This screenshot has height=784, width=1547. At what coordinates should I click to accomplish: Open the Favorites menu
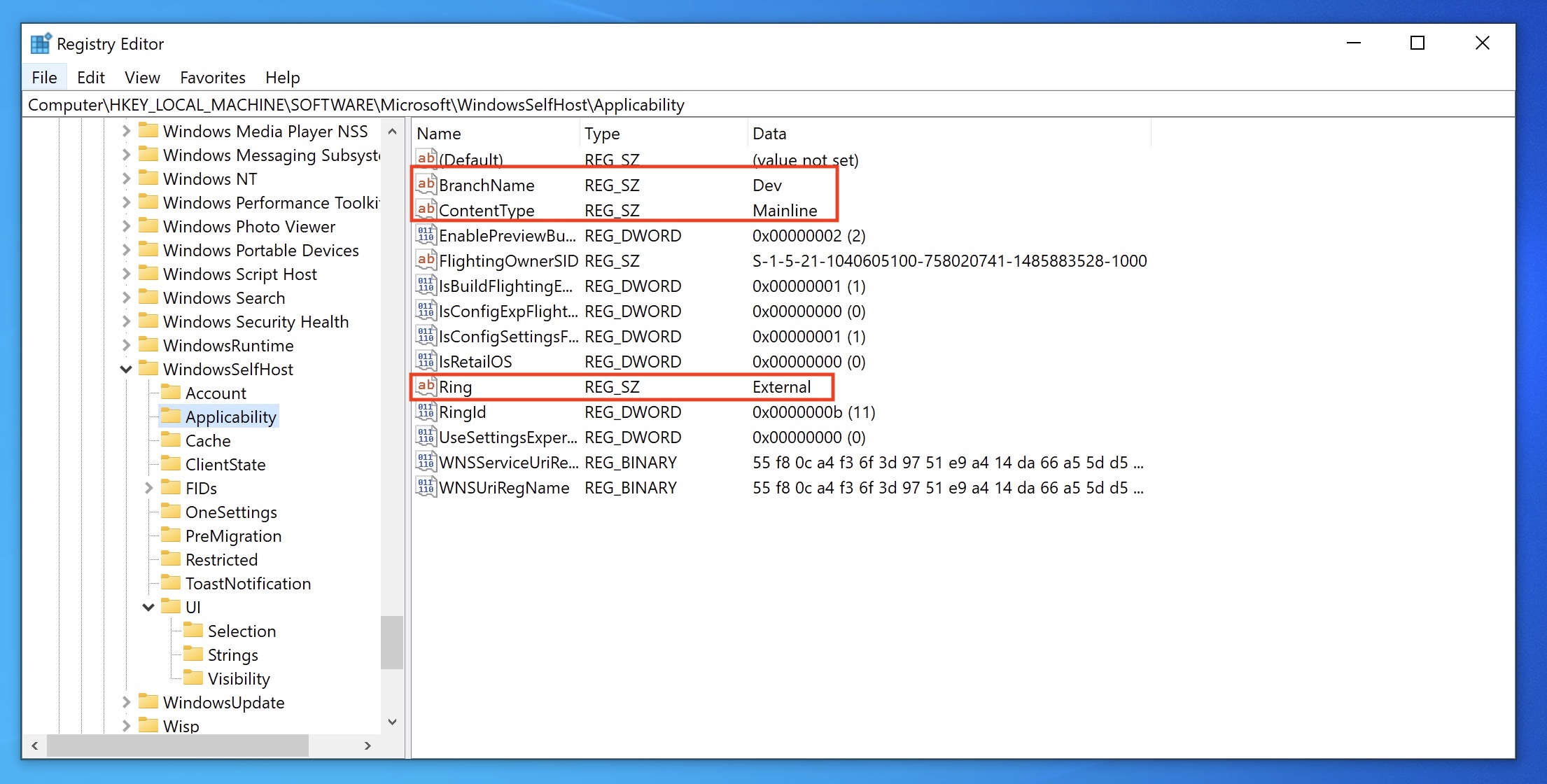pos(212,78)
